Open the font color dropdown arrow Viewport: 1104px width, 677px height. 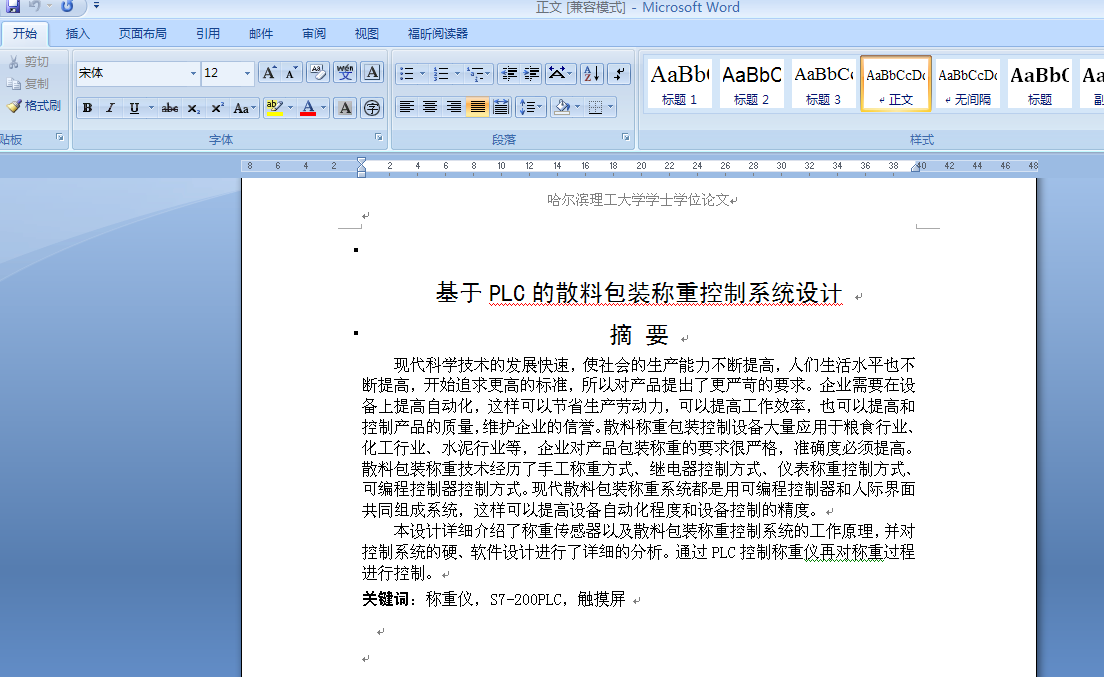pyautogui.click(x=324, y=108)
